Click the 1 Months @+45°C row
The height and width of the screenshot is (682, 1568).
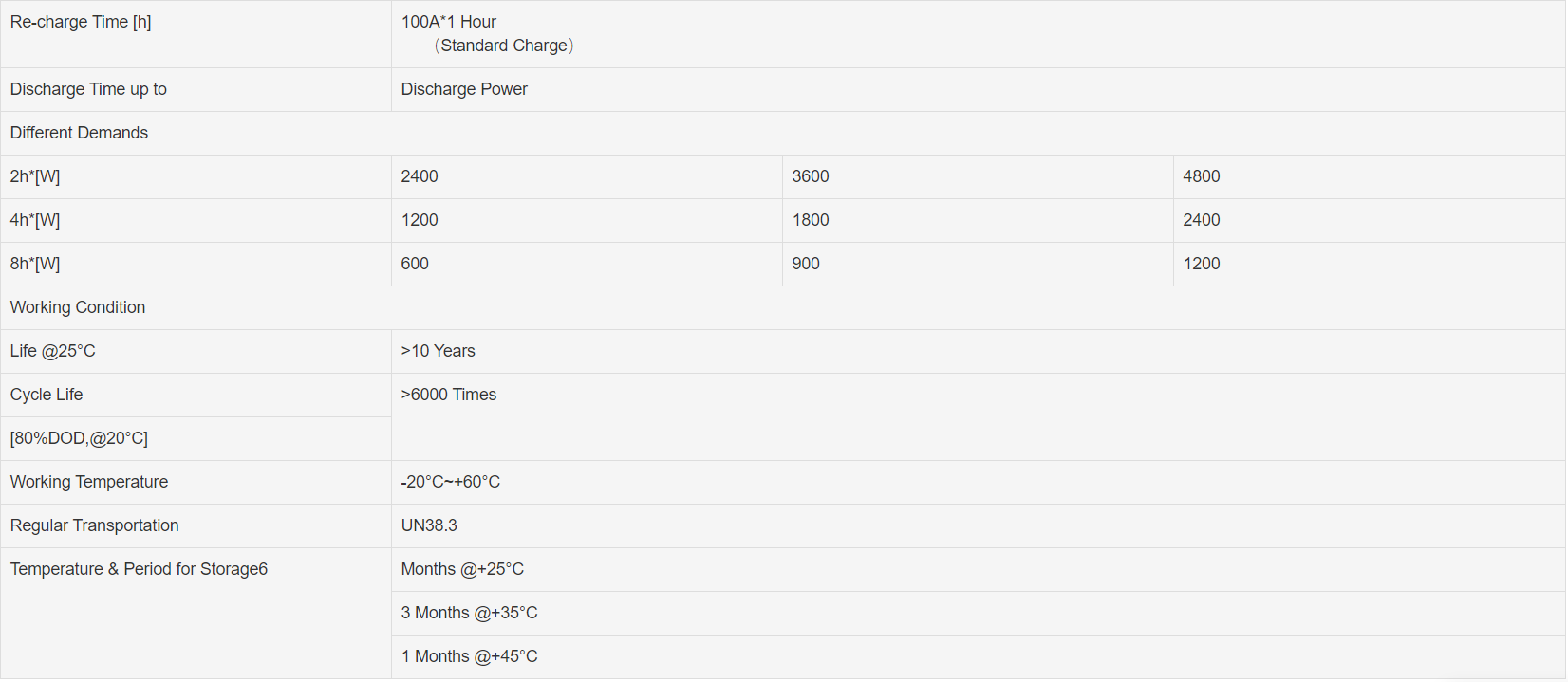click(469, 656)
